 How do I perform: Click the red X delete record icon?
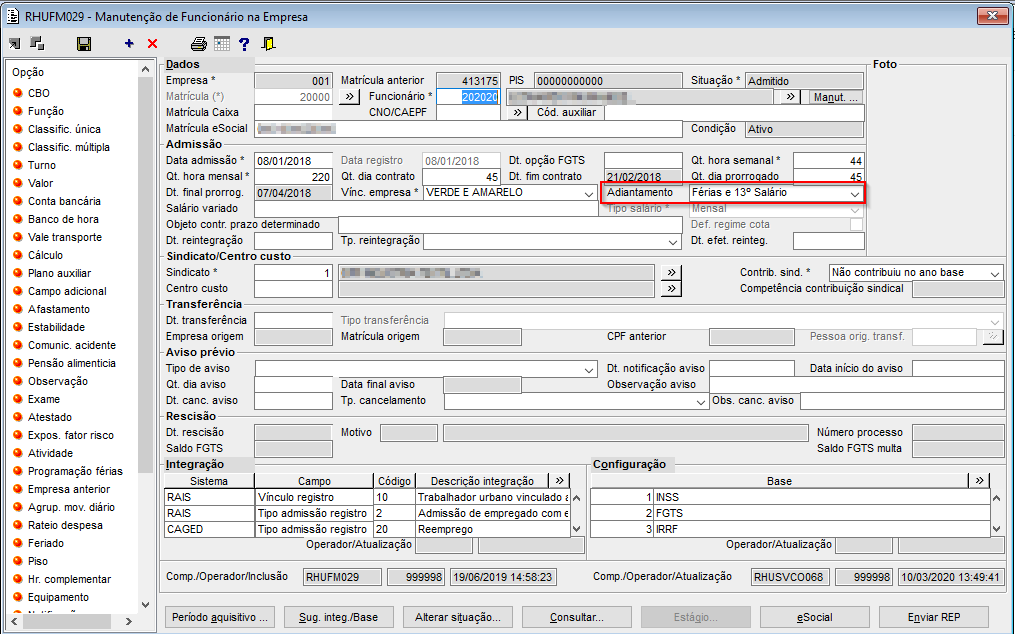click(152, 43)
